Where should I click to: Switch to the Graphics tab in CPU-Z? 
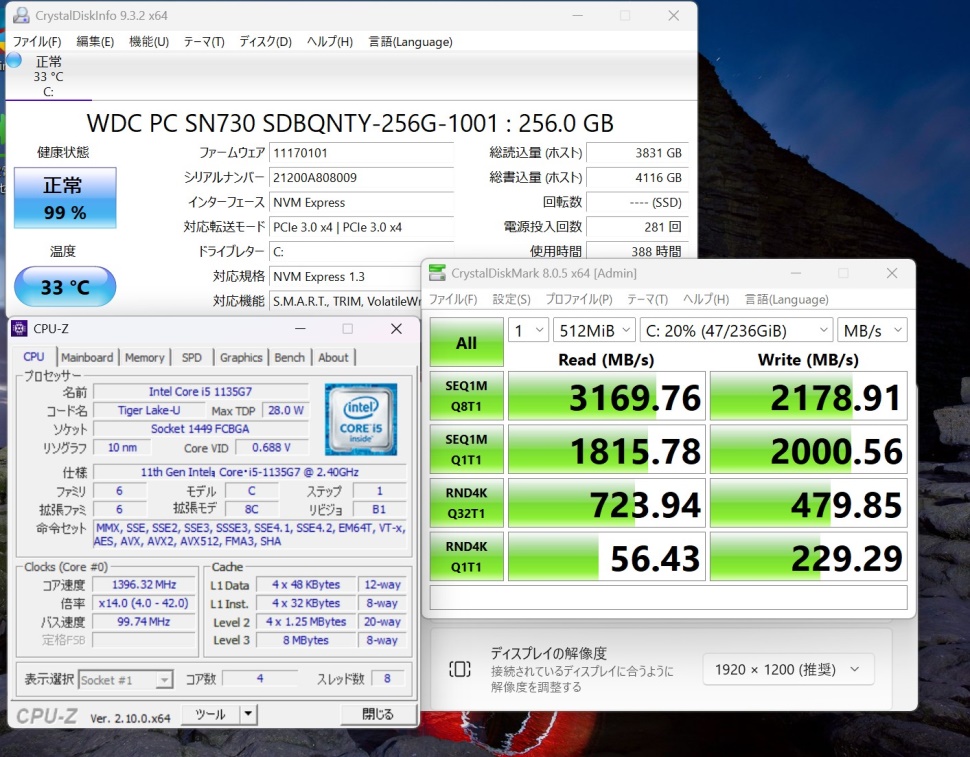[x=241, y=357]
